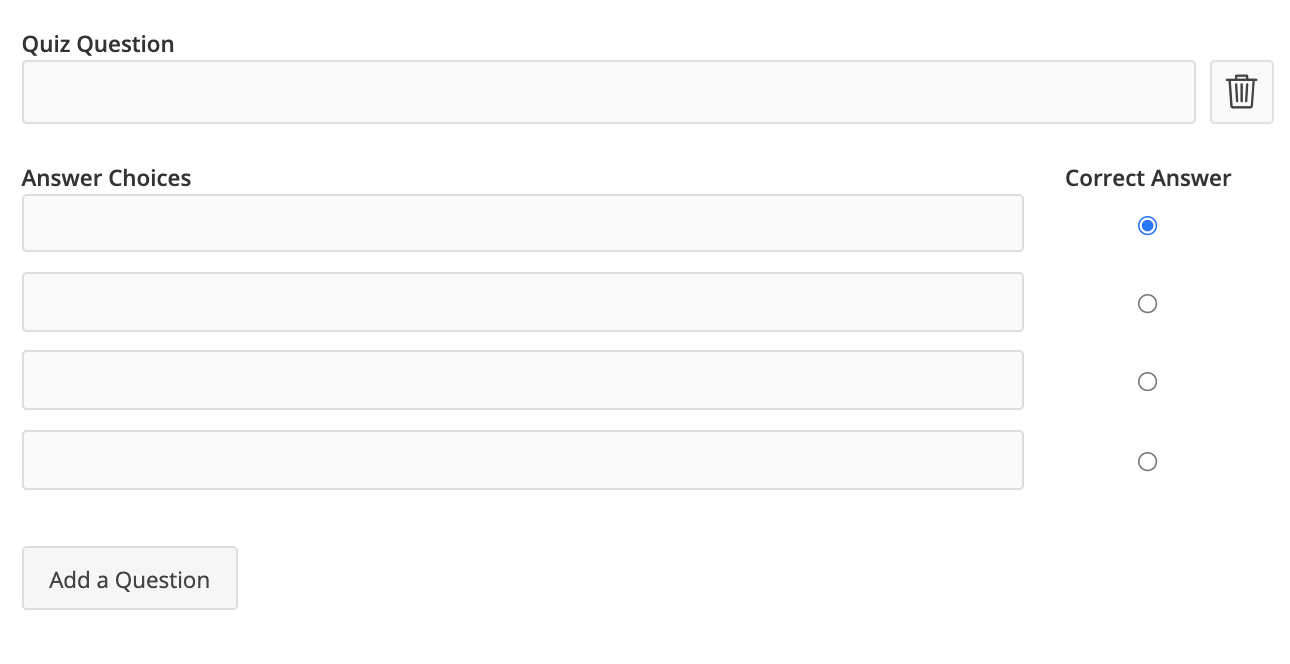The image size is (1290, 664).
Task: Focus the fourth answer choice input
Action: tap(522, 460)
